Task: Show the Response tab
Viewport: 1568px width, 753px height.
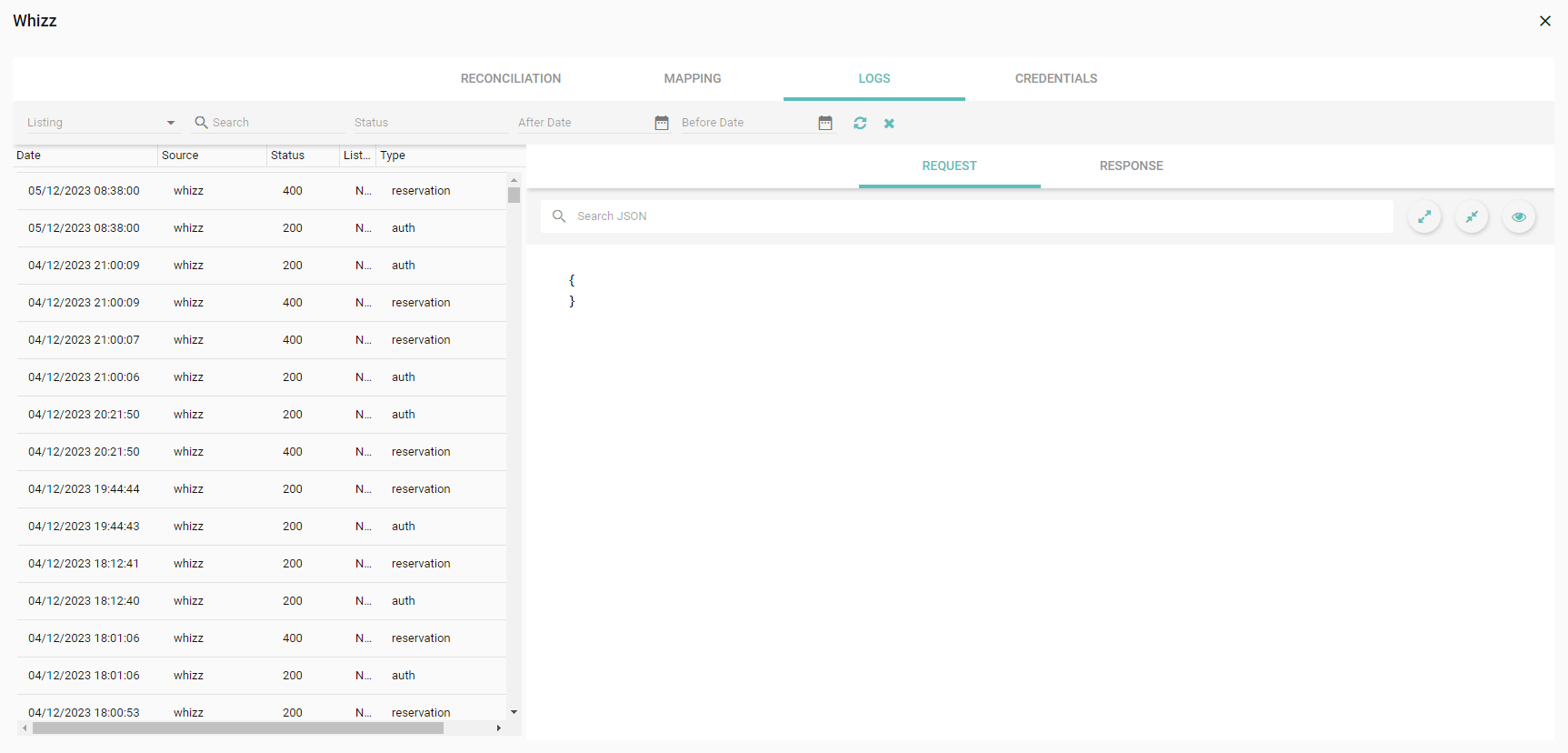Action: 1131,166
